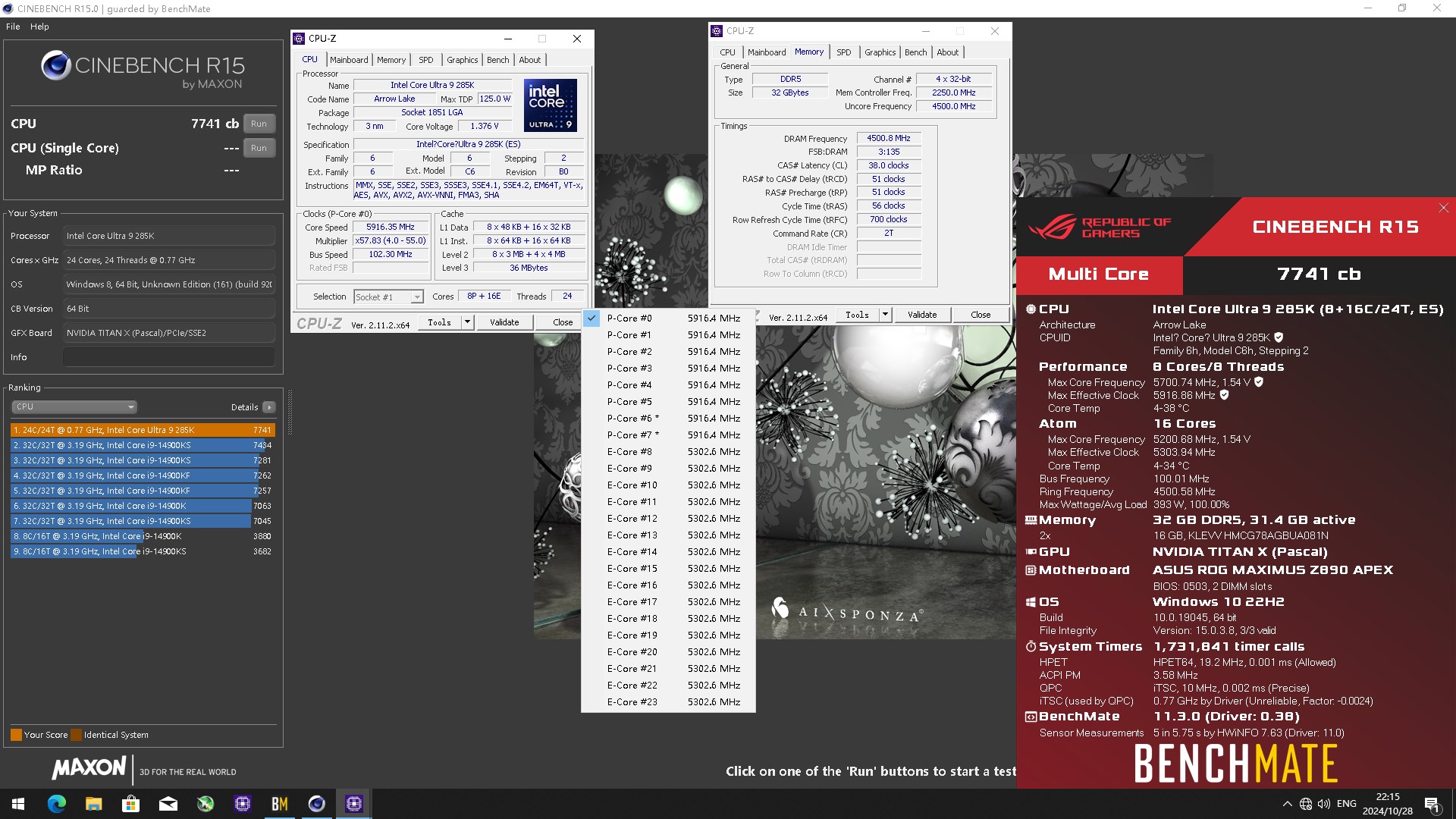Viewport: 1456px width, 819px height.
Task: Close the BenchMate result panel with X
Action: pos(1443,208)
